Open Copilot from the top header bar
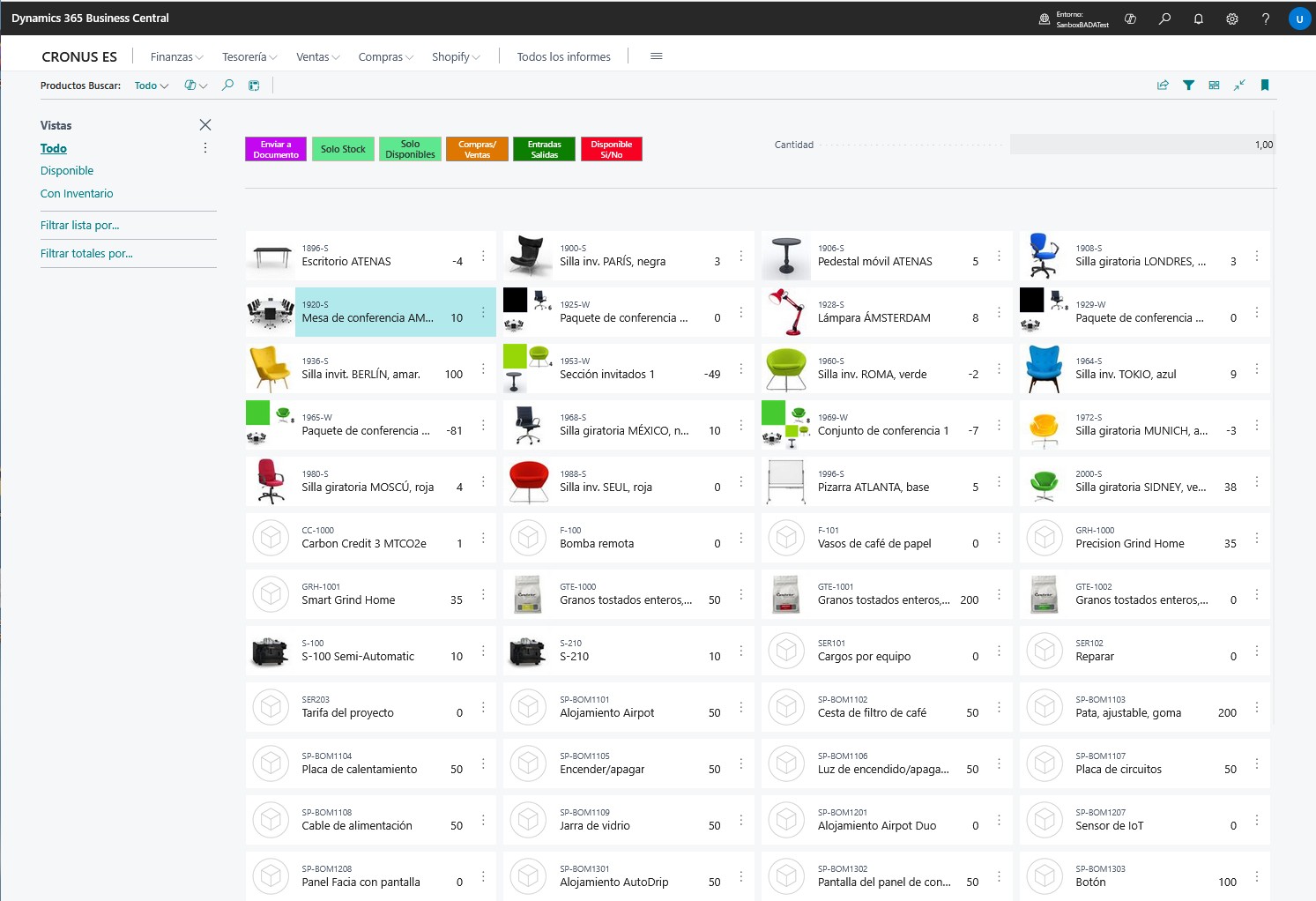 [1130, 19]
